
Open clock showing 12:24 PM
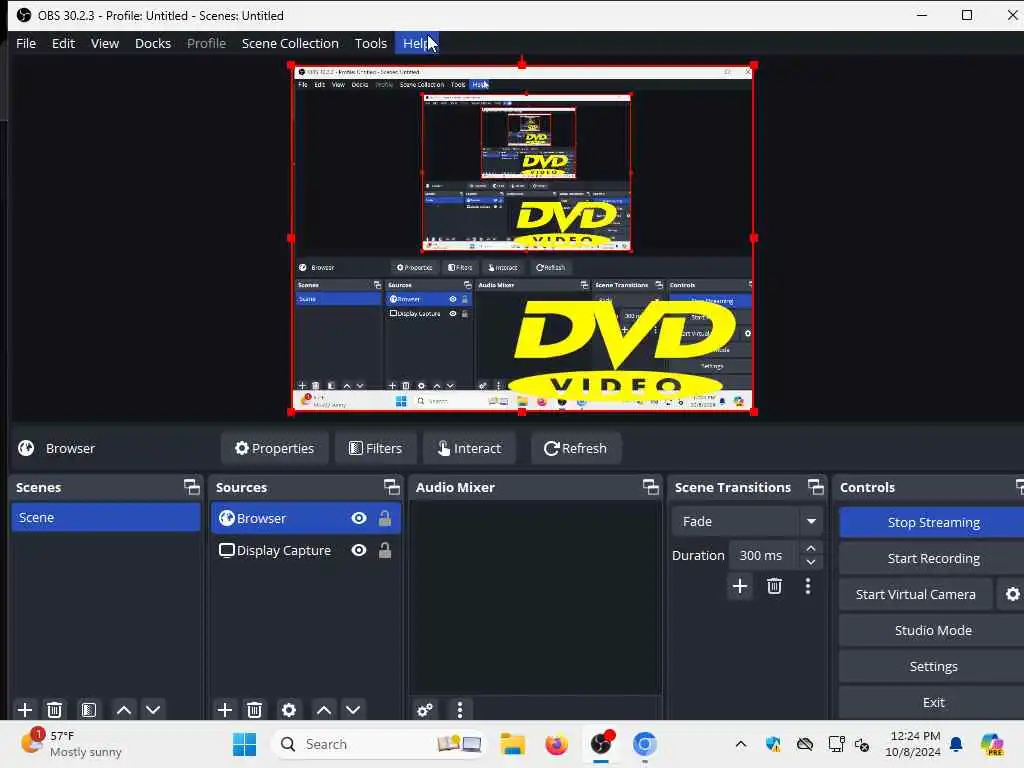[913, 744]
